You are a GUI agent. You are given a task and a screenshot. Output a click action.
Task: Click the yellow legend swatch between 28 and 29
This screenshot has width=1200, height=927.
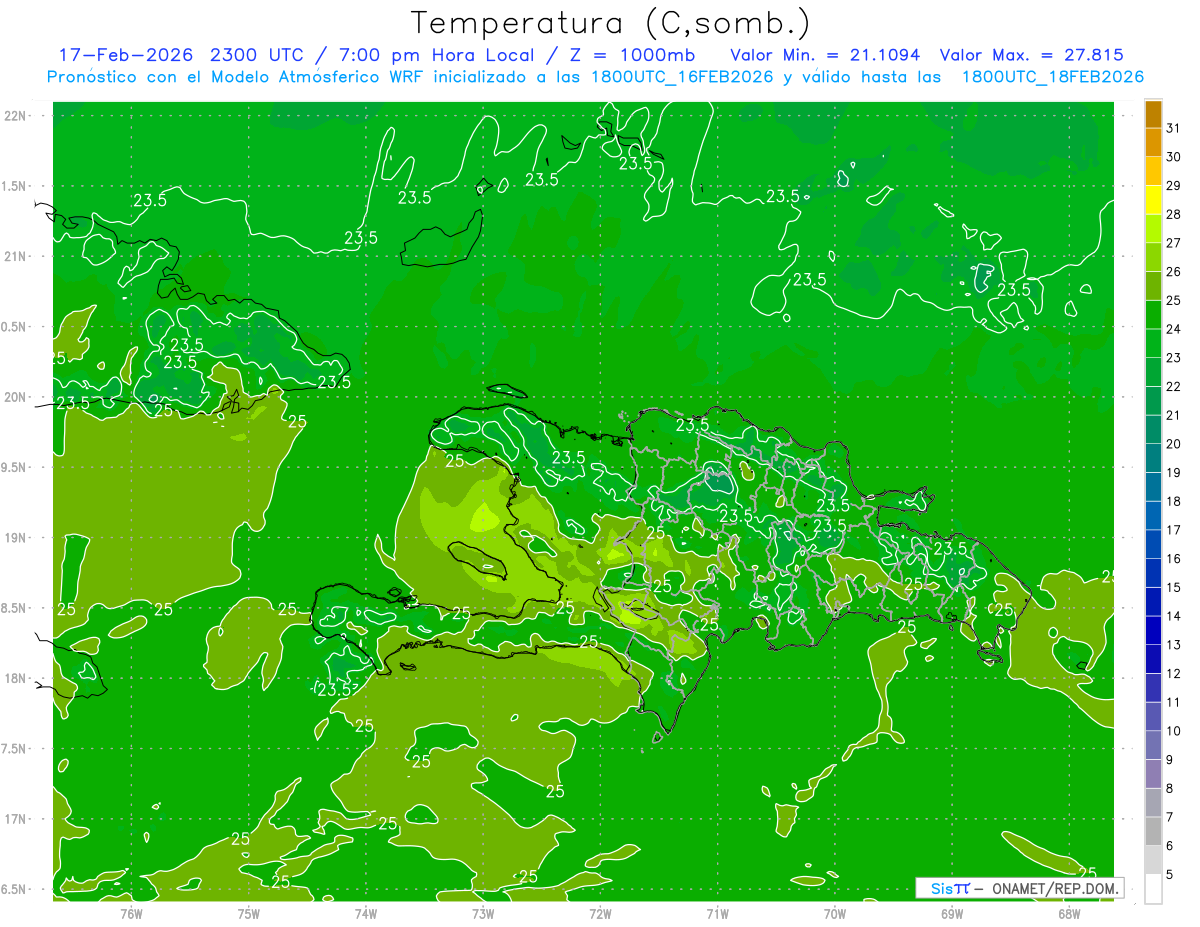point(1153,200)
